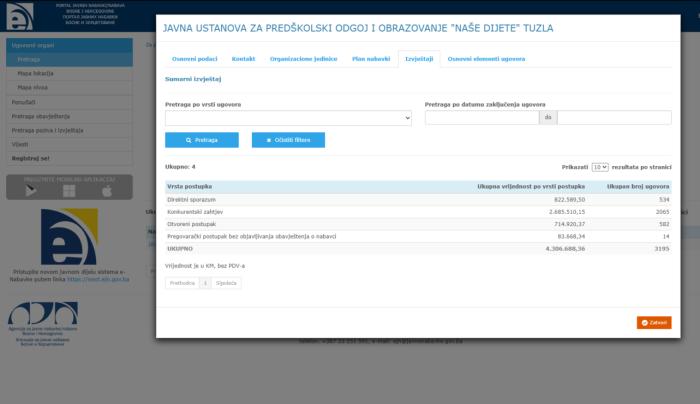Select the Direktni sporazum row
Image resolution: width=700 pixels, height=404 pixels.
pos(418,200)
